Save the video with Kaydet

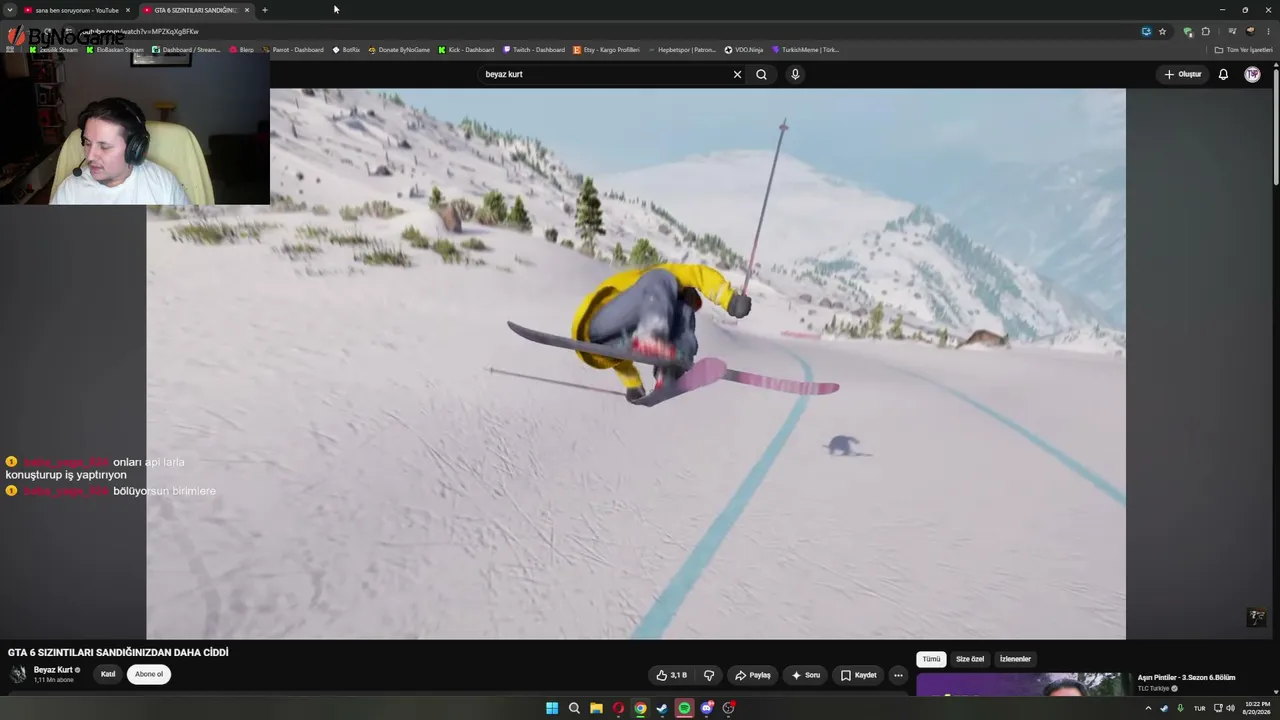point(858,675)
